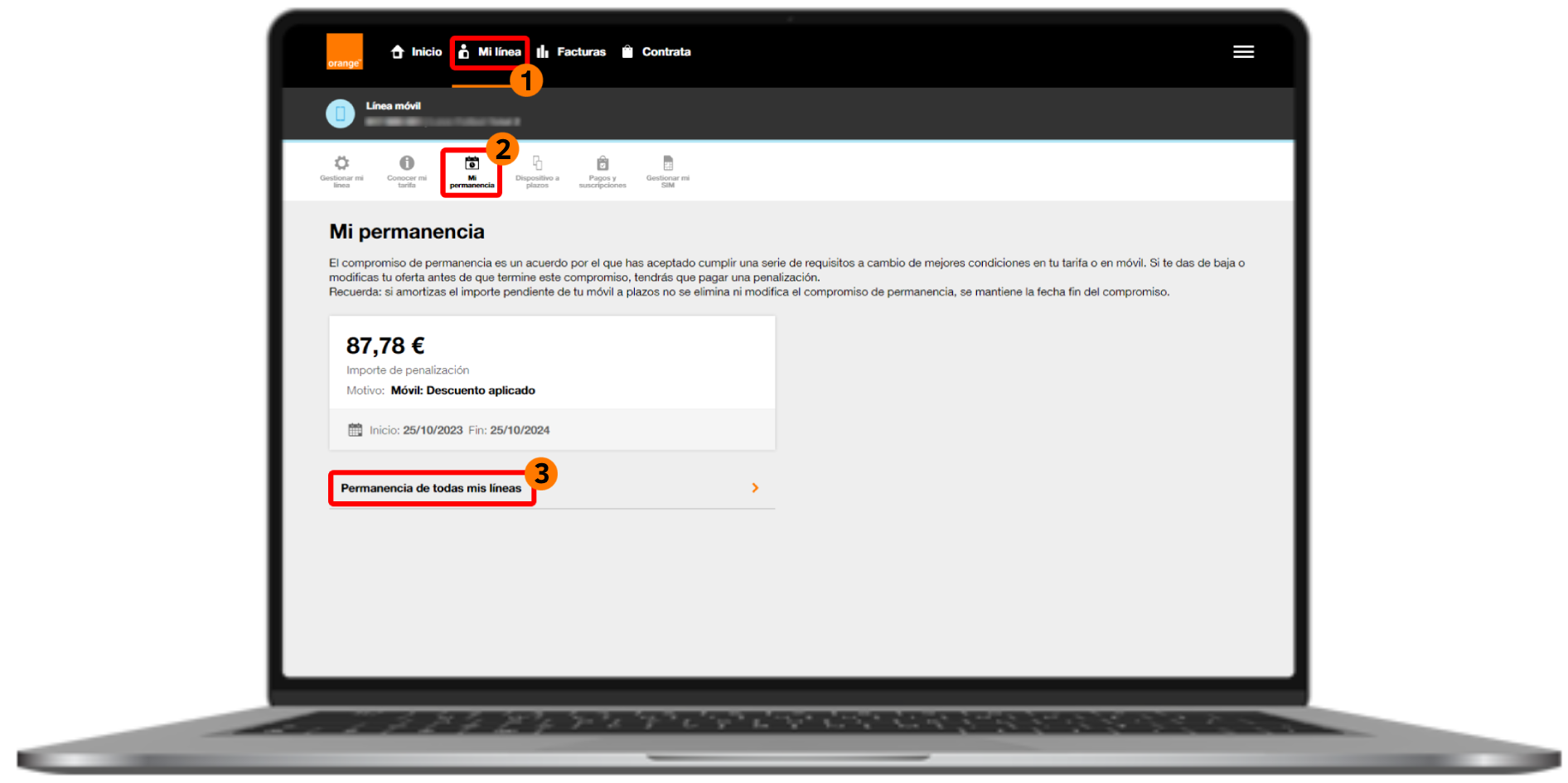
Task: Click the Fin date 25/10/2024
Action: tap(520, 430)
